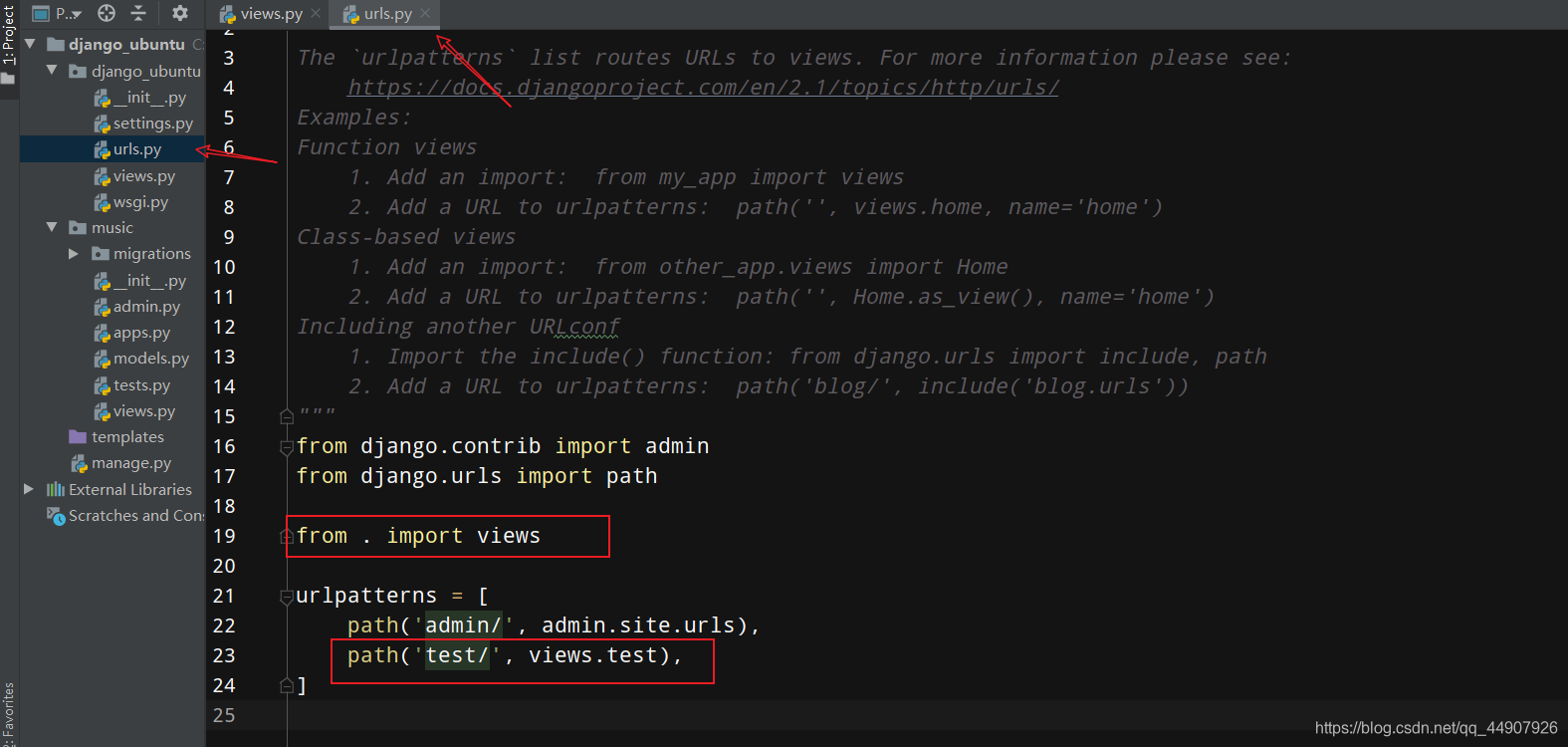Open the Project view dropdown
The height and width of the screenshot is (747, 1568).
(x=57, y=14)
